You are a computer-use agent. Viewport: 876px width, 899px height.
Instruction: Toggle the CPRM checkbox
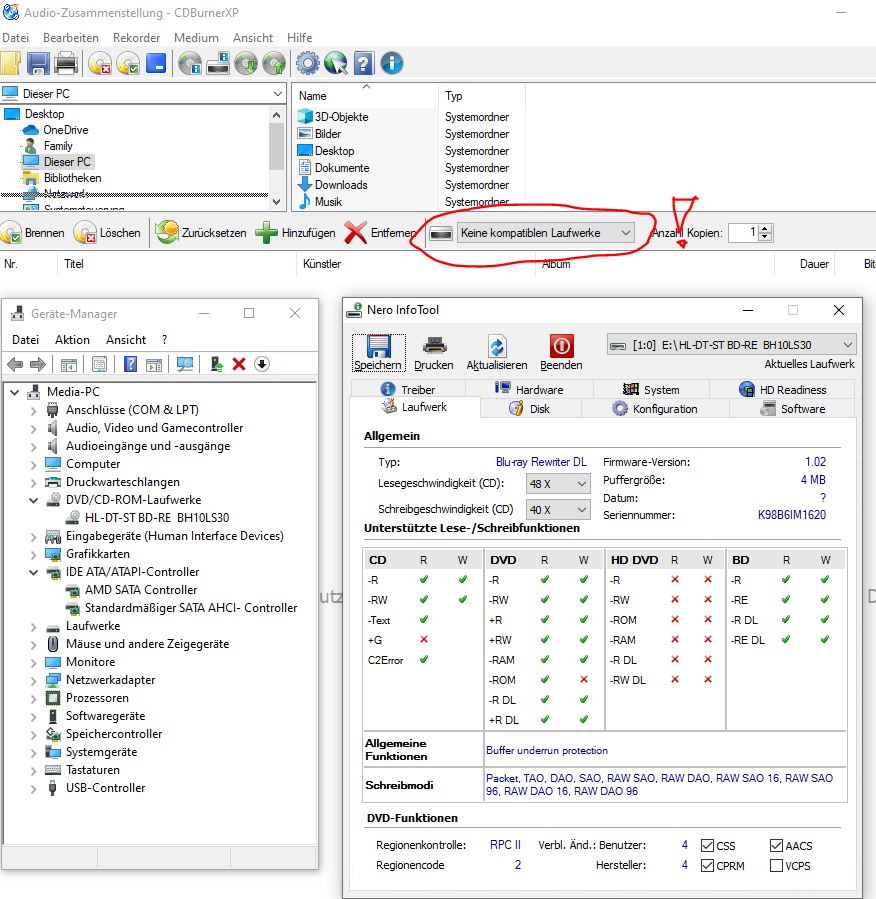[707, 866]
